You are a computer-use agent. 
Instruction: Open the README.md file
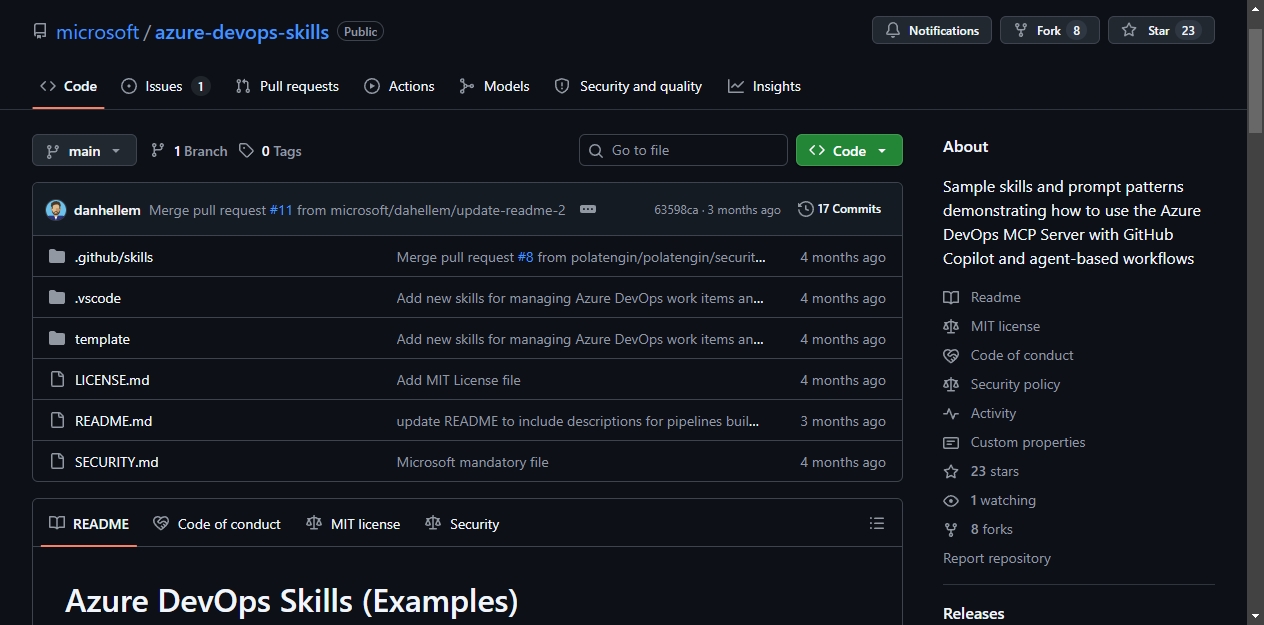113,421
